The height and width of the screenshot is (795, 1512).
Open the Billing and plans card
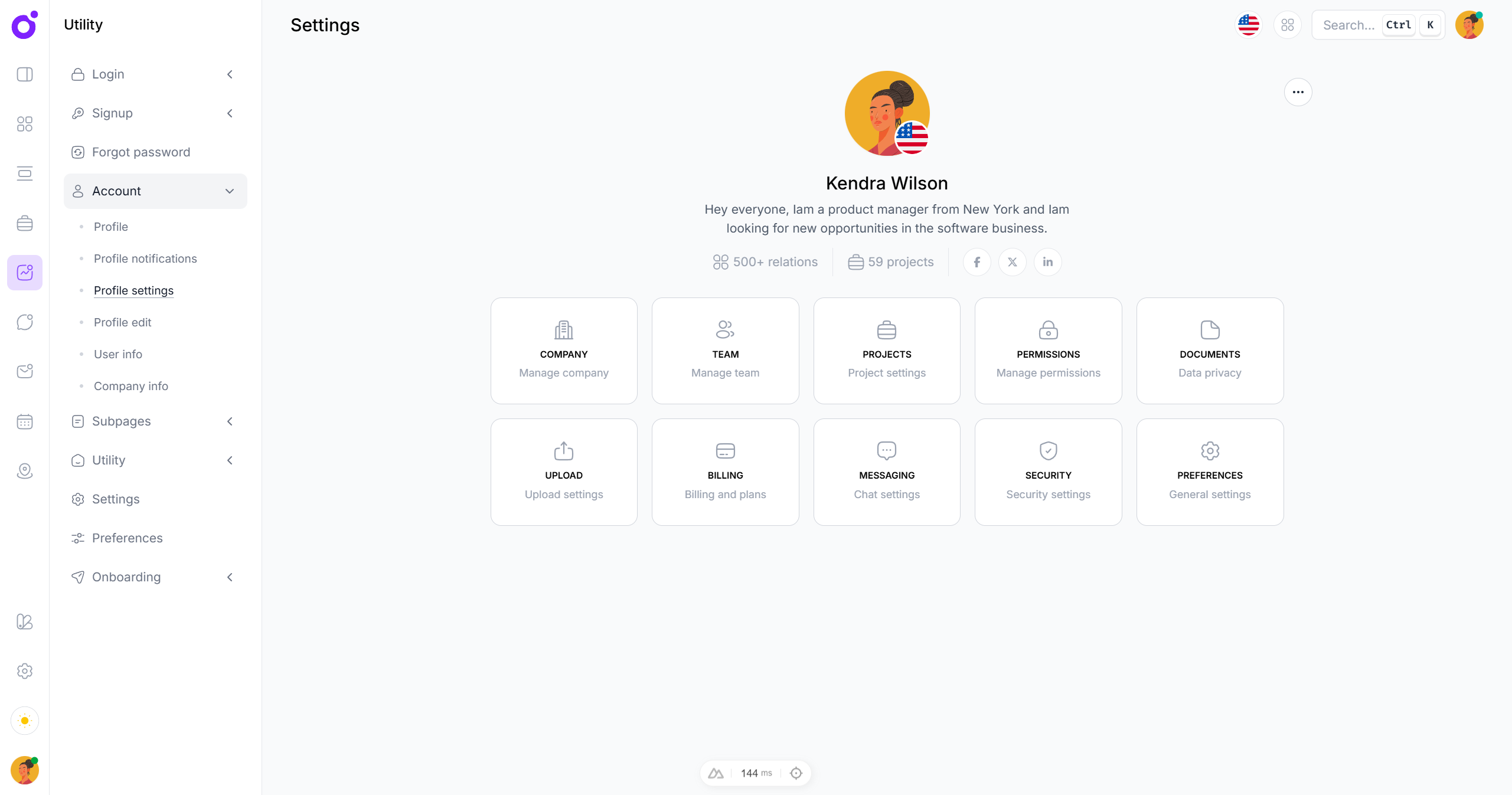[725, 472]
